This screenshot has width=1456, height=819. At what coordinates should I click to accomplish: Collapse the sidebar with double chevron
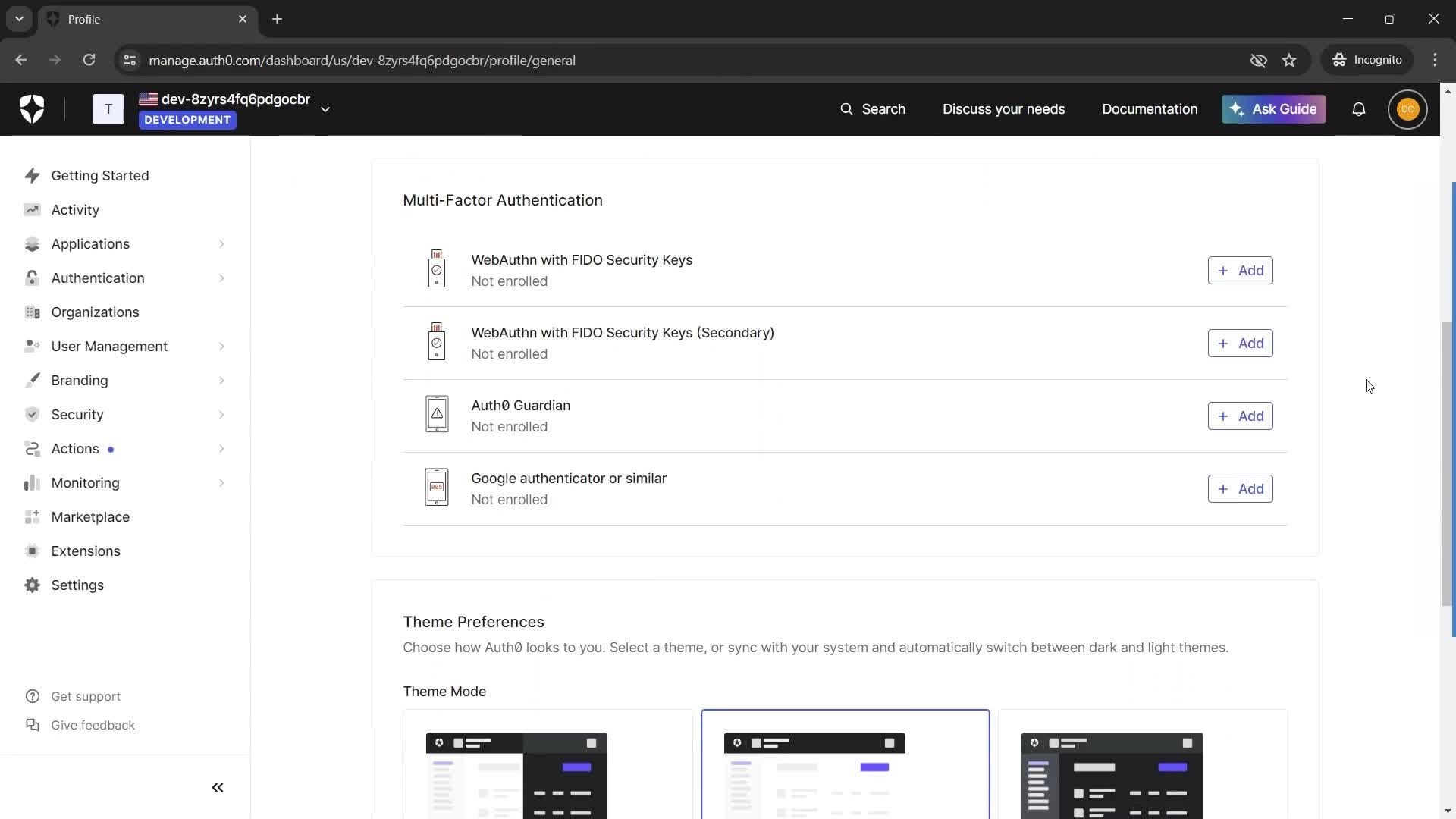click(218, 788)
